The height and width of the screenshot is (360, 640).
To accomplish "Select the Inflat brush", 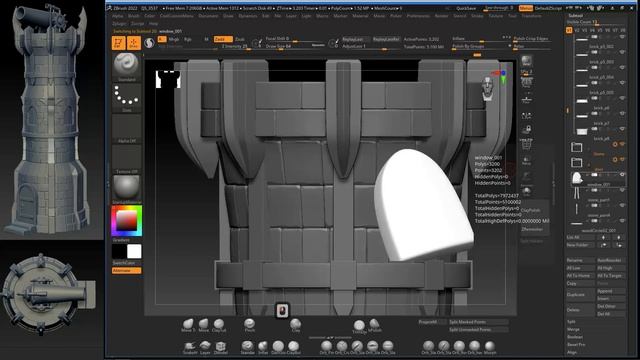I will tap(263, 348).
